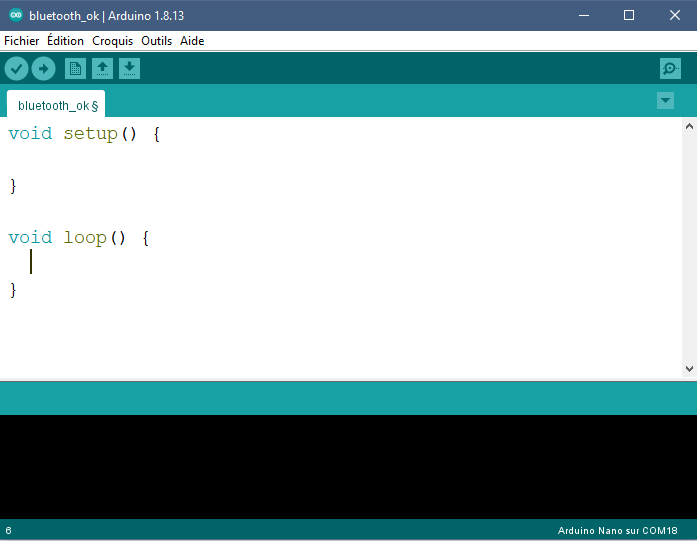
Task: Click the editor scrollbar up arrow
Action: point(689,126)
